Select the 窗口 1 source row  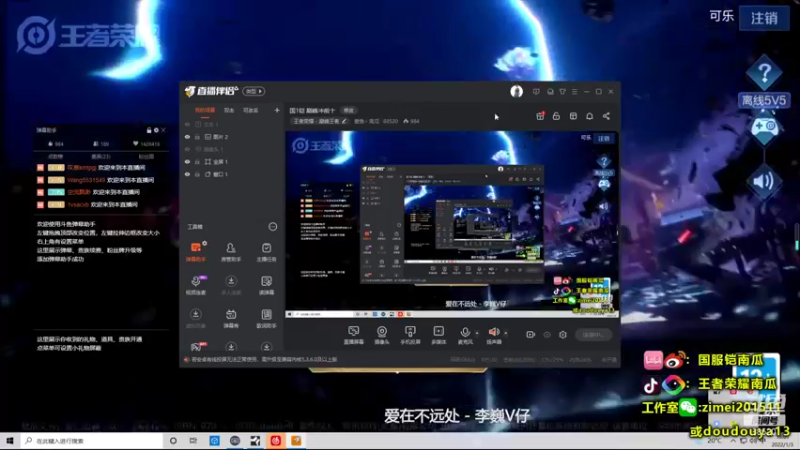coord(232,174)
